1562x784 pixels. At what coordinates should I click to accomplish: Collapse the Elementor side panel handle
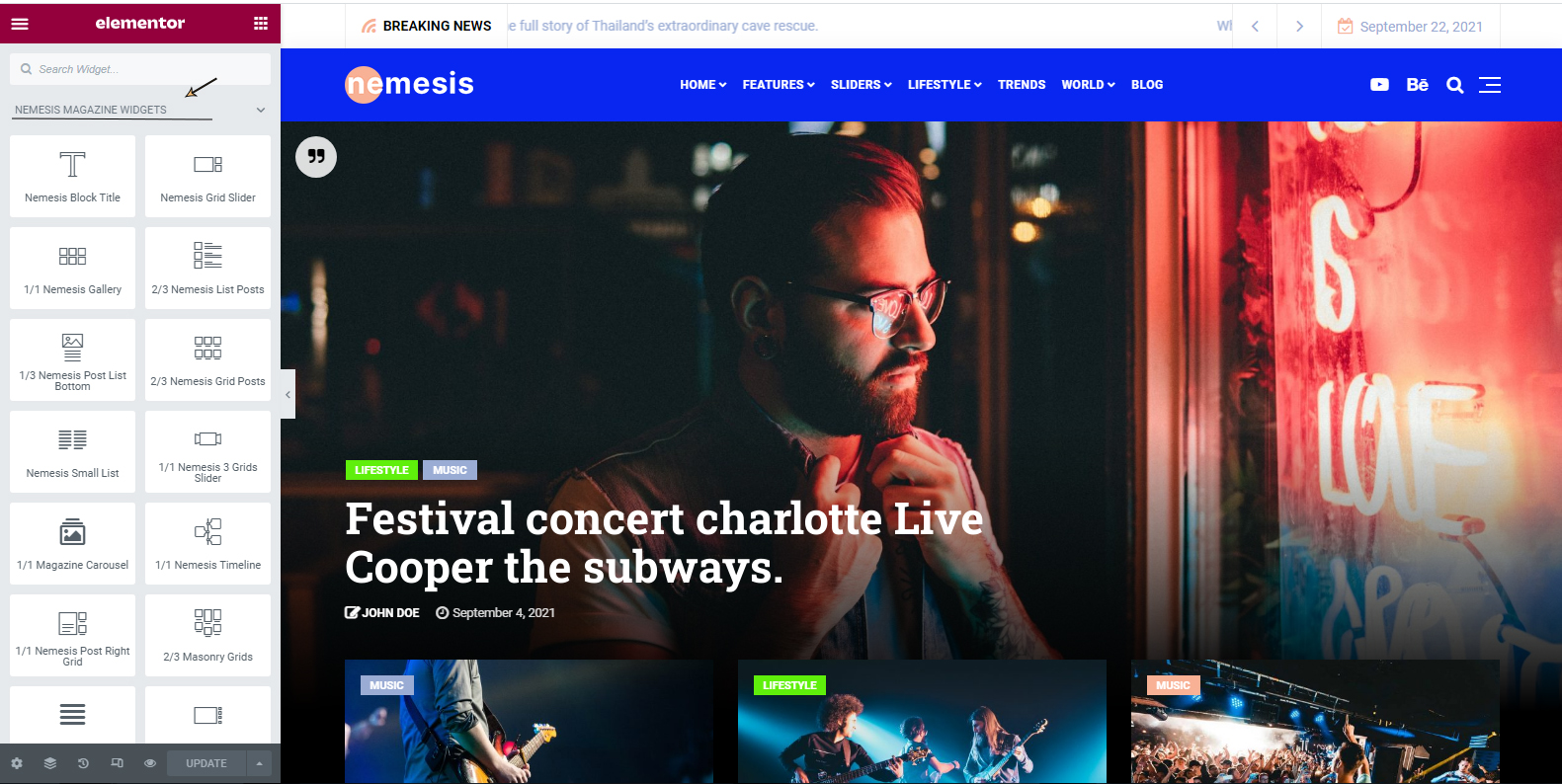click(288, 394)
